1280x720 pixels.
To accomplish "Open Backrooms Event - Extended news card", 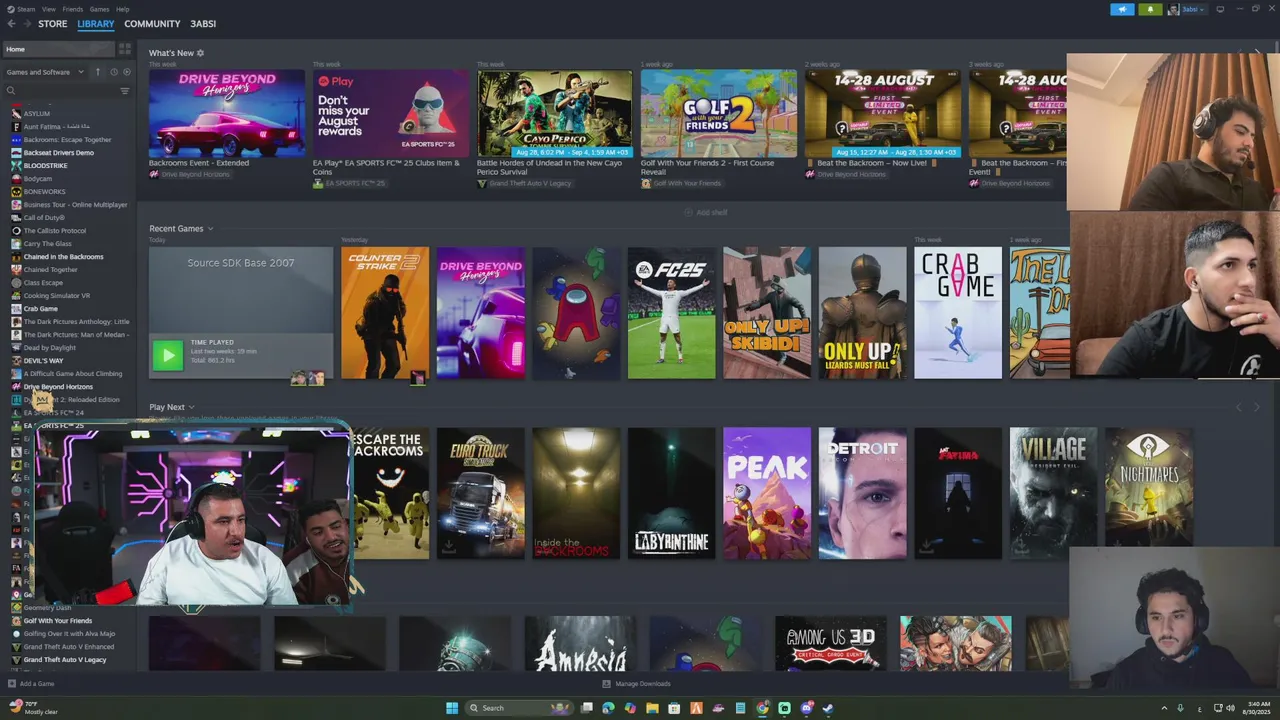I will [227, 113].
